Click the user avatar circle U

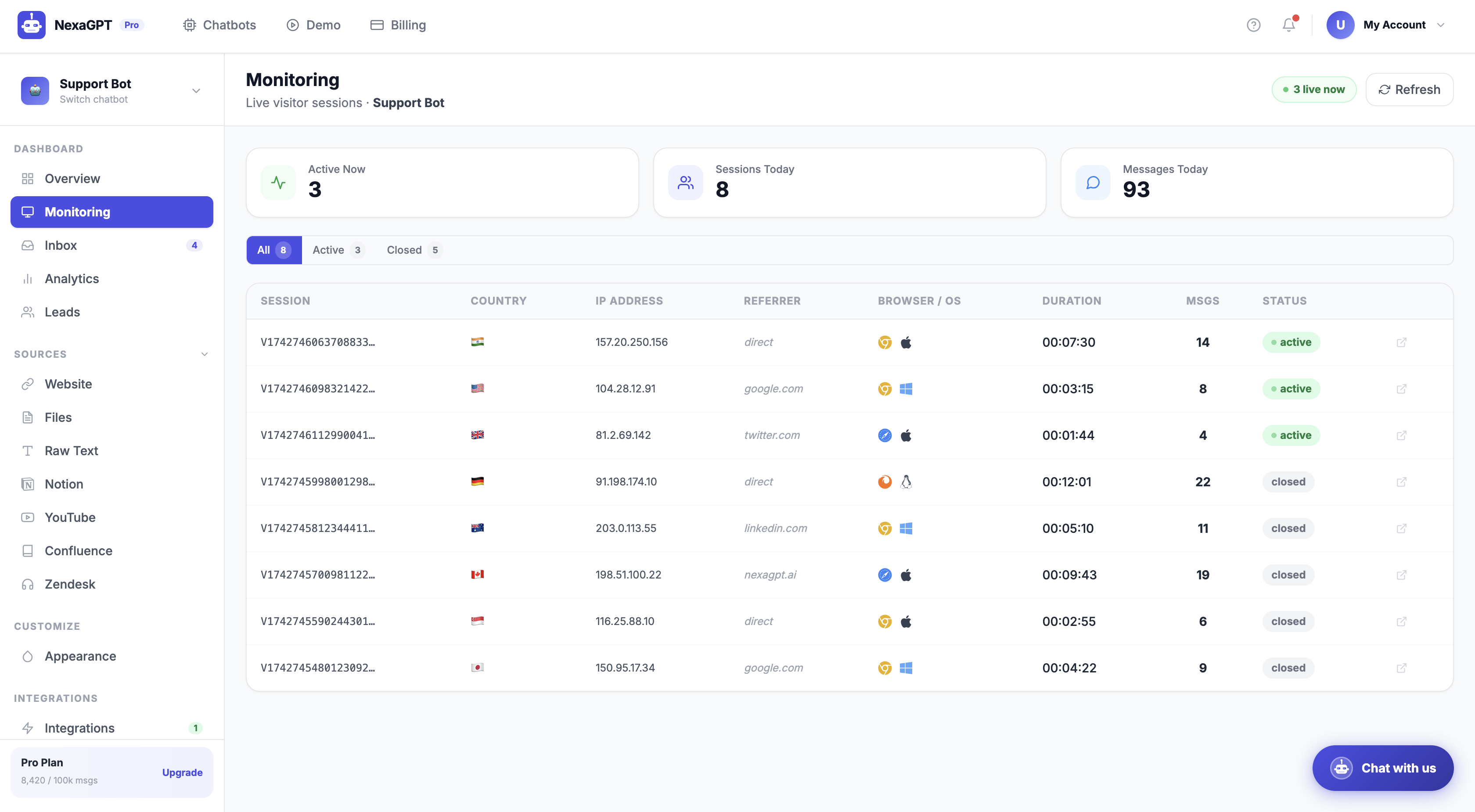coord(1340,25)
